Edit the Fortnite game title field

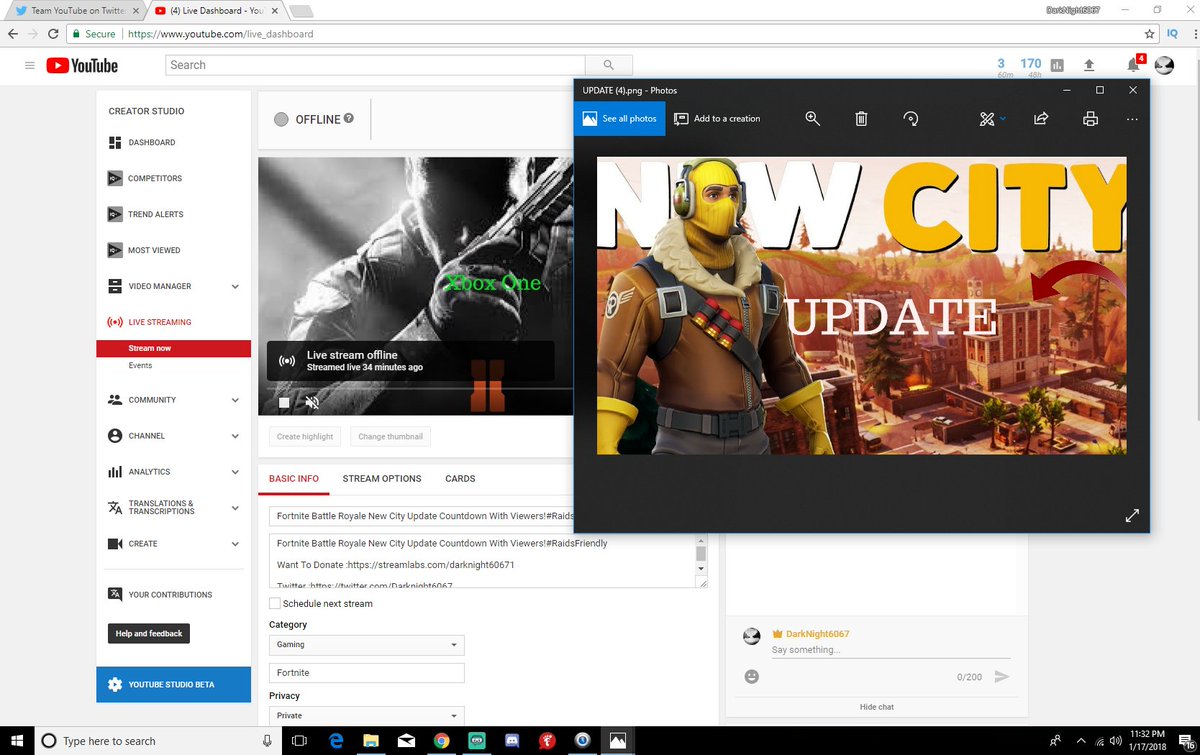pyautogui.click(x=367, y=673)
